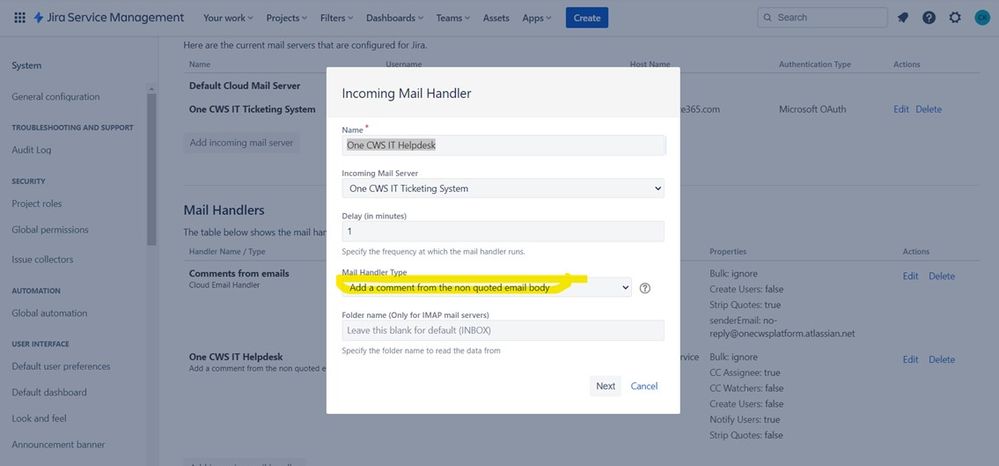This screenshot has width=999, height=466.
Task: Click the Microsoft OAuth authentication cell
Action: click(812, 110)
